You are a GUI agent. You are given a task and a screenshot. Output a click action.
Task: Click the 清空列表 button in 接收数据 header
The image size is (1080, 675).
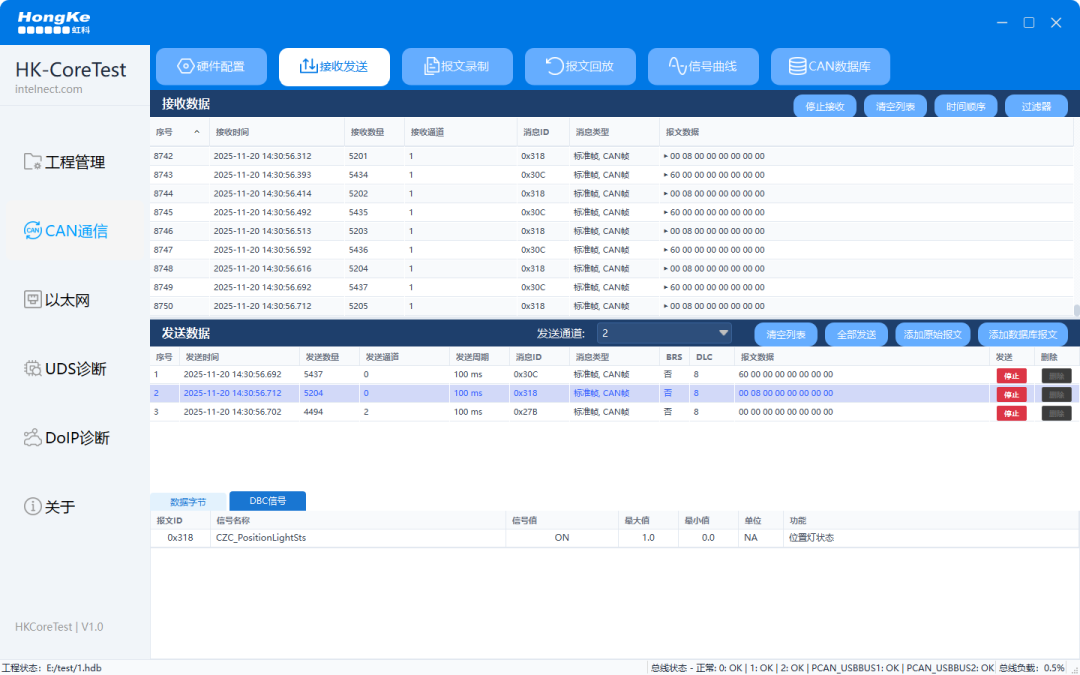(x=895, y=107)
